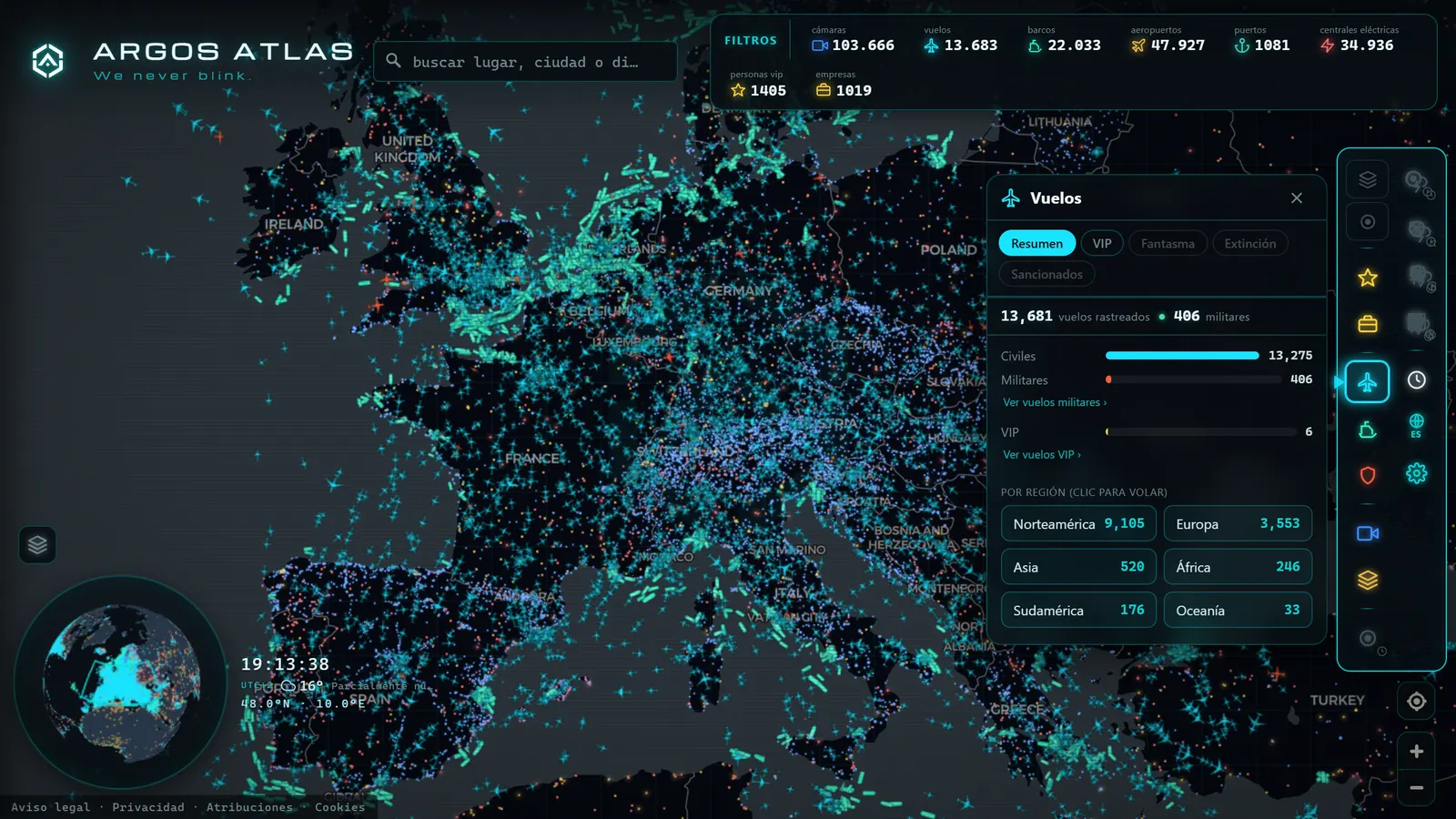Fly to the Norteamérica region
The height and width of the screenshot is (819, 1456).
1078,523
